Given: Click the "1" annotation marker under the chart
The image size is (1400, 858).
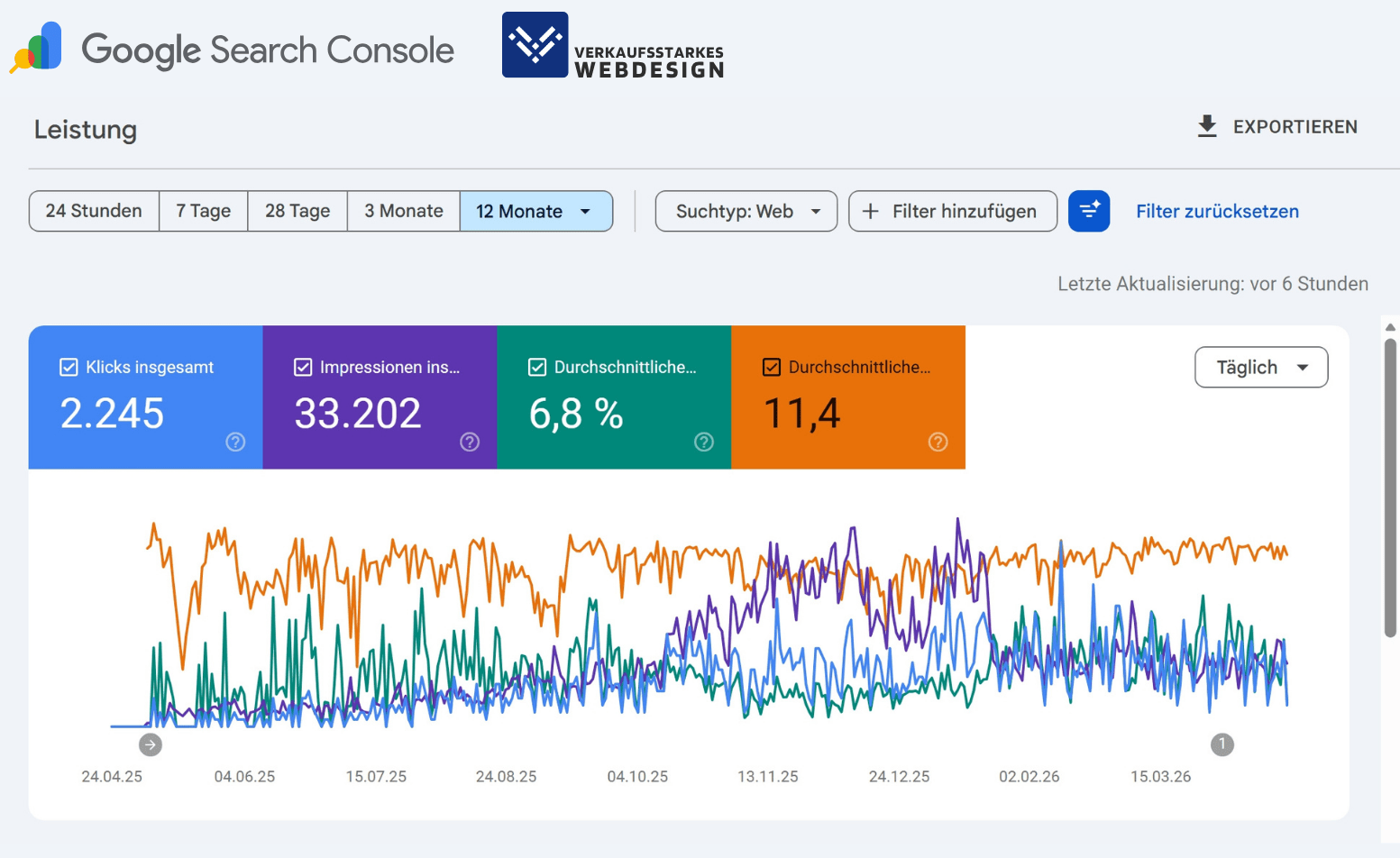Looking at the screenshot, I should click(1222, 744).
